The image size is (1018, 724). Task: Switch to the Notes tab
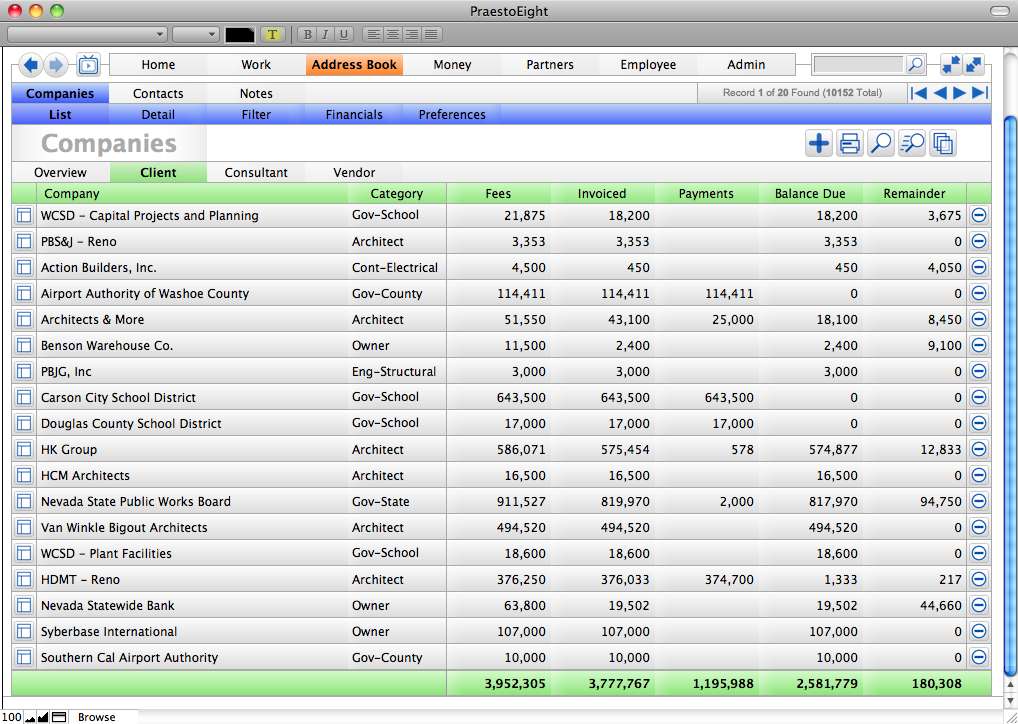256,94
